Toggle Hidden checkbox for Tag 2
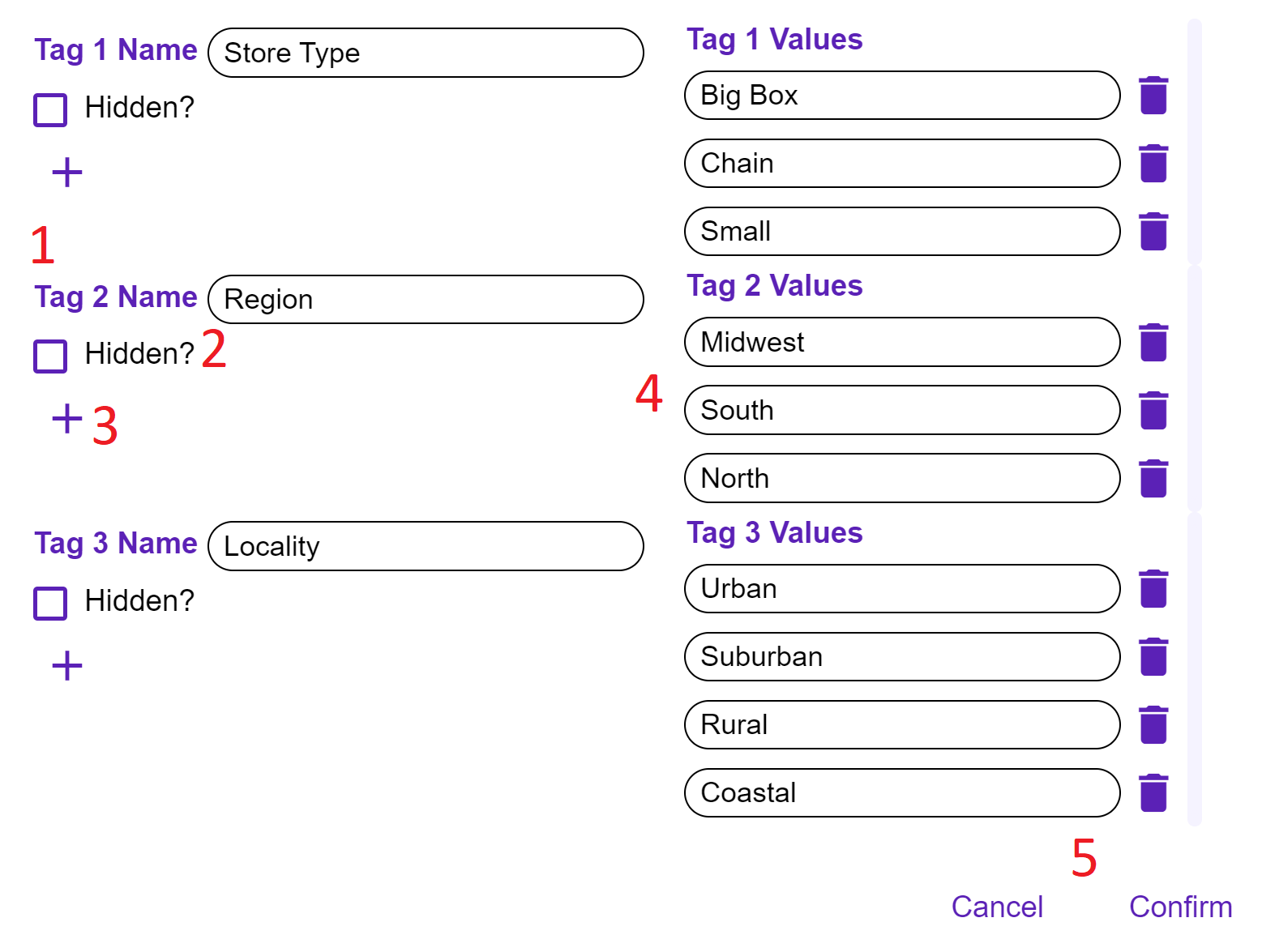The image size is (1262, 952). coord(50,356)
